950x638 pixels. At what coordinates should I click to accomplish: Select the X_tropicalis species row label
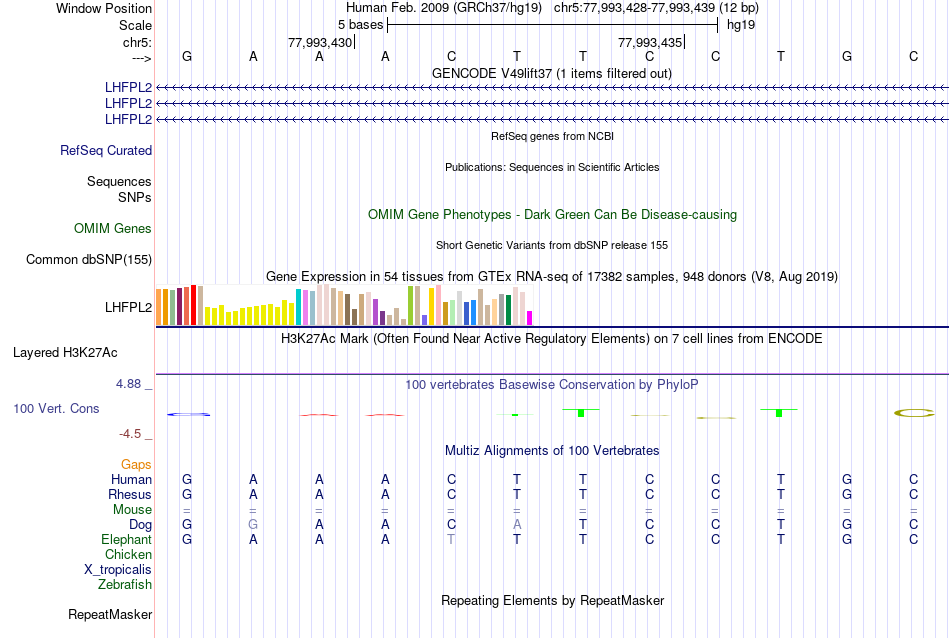(x=118, y=570)
